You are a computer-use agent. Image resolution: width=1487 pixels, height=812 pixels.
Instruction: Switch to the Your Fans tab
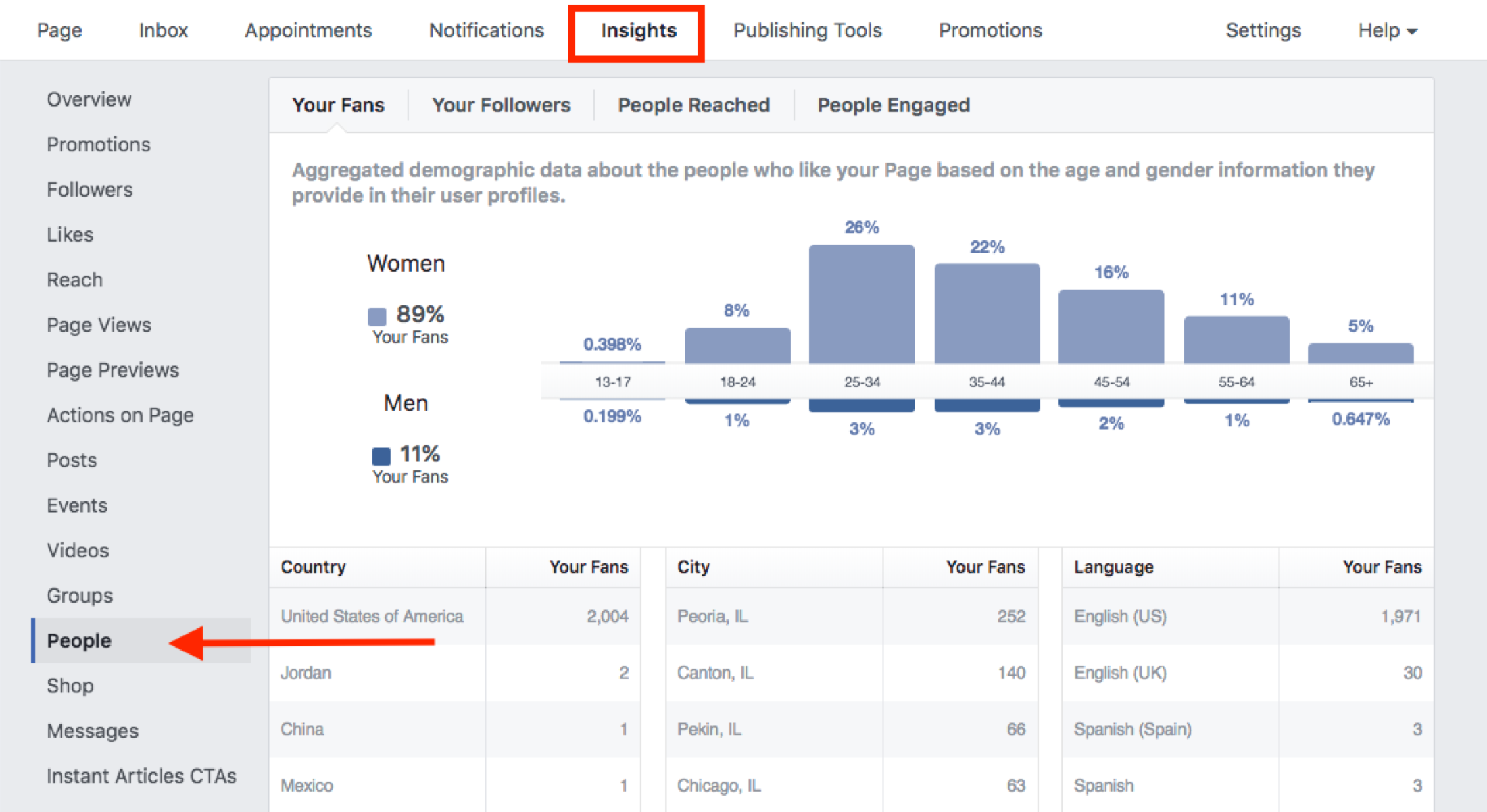[x=338, y=105]
